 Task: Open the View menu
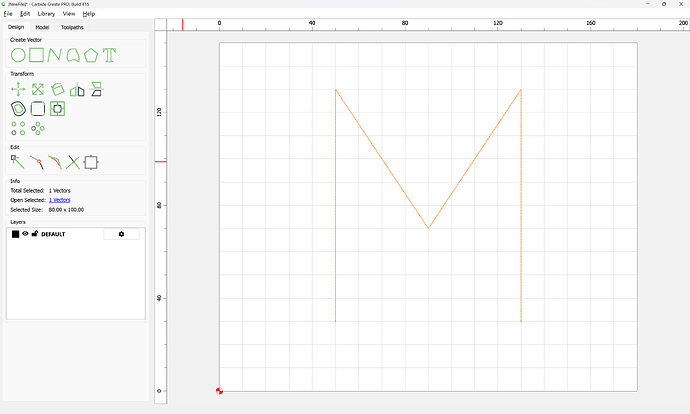coord(69,14)
